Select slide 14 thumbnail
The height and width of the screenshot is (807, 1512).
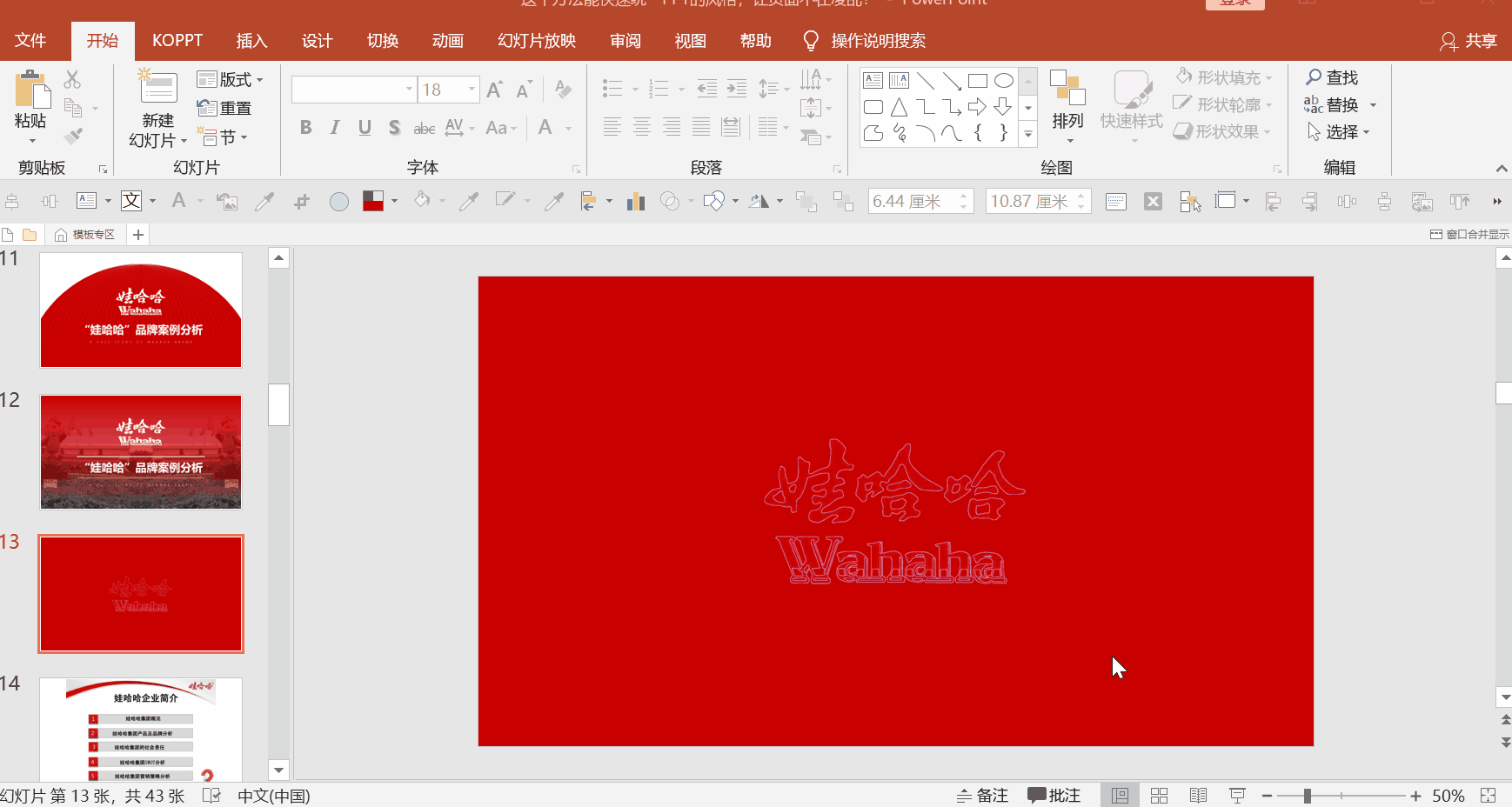tap(141, 730)
